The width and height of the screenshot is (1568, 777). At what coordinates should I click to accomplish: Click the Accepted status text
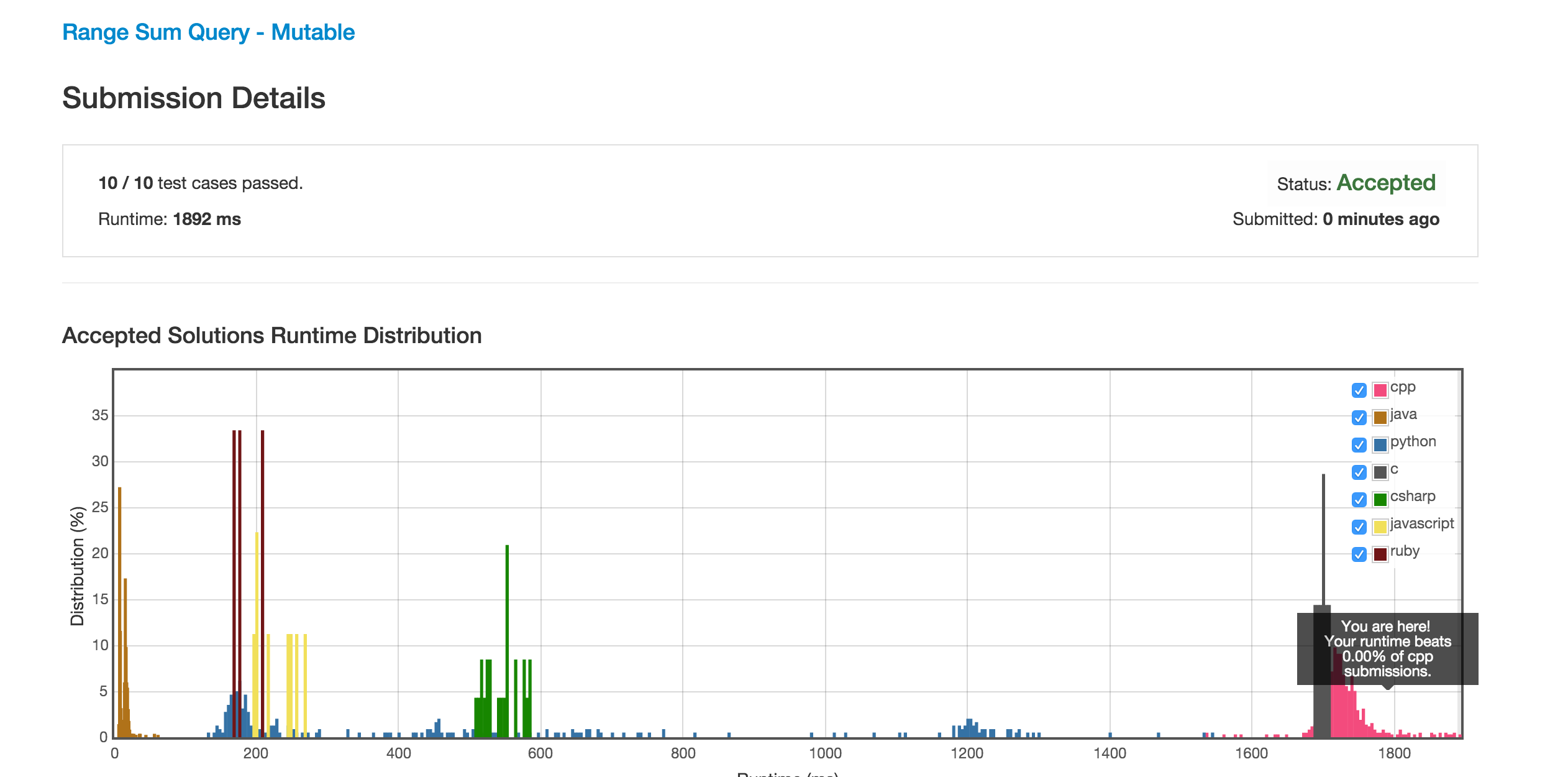(1386, 183)
